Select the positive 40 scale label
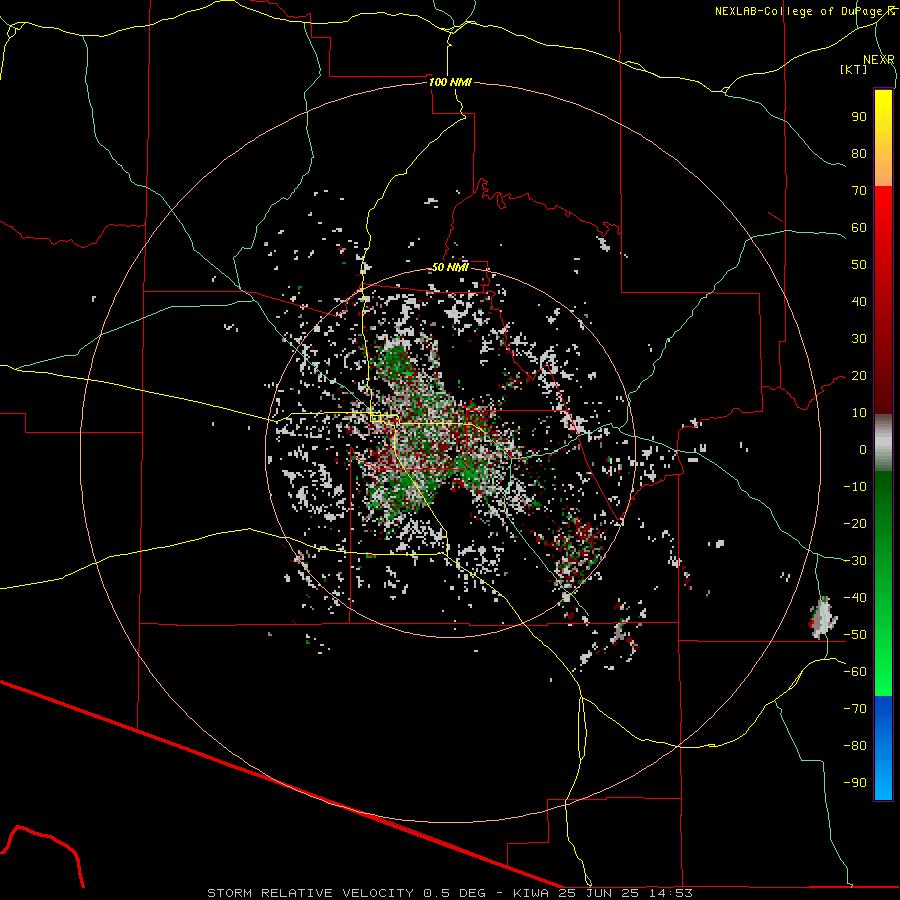The height and width of the screenshot is (900, 900). (x=859, y=302)
